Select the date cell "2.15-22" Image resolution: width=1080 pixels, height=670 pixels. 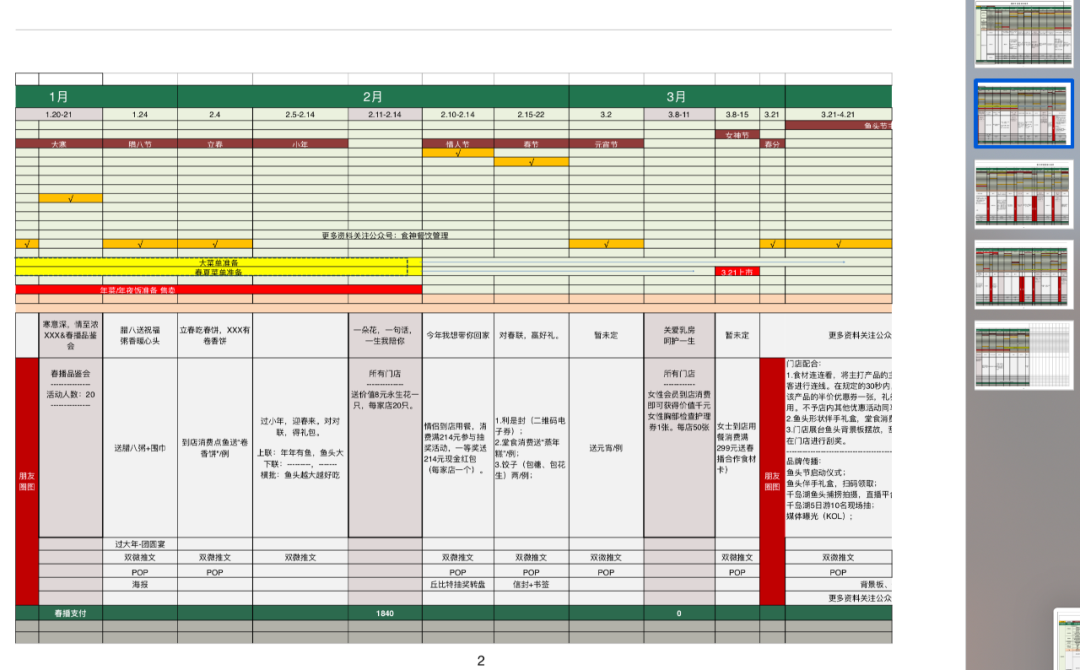[x=531, y=114]
